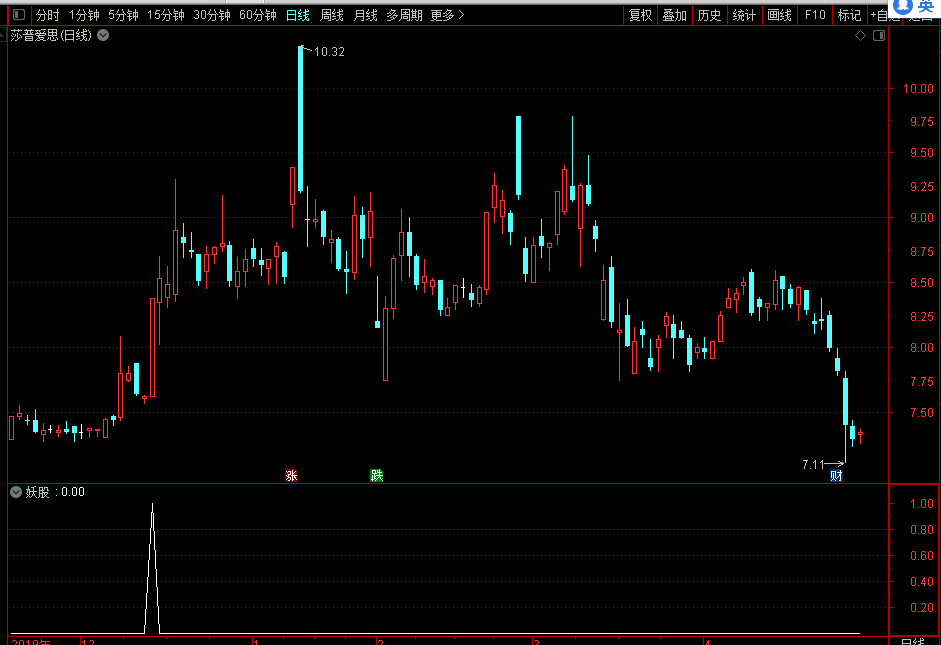Select the 60分钟 period tab
The image size is (941, 645).
tap(257, 15)
